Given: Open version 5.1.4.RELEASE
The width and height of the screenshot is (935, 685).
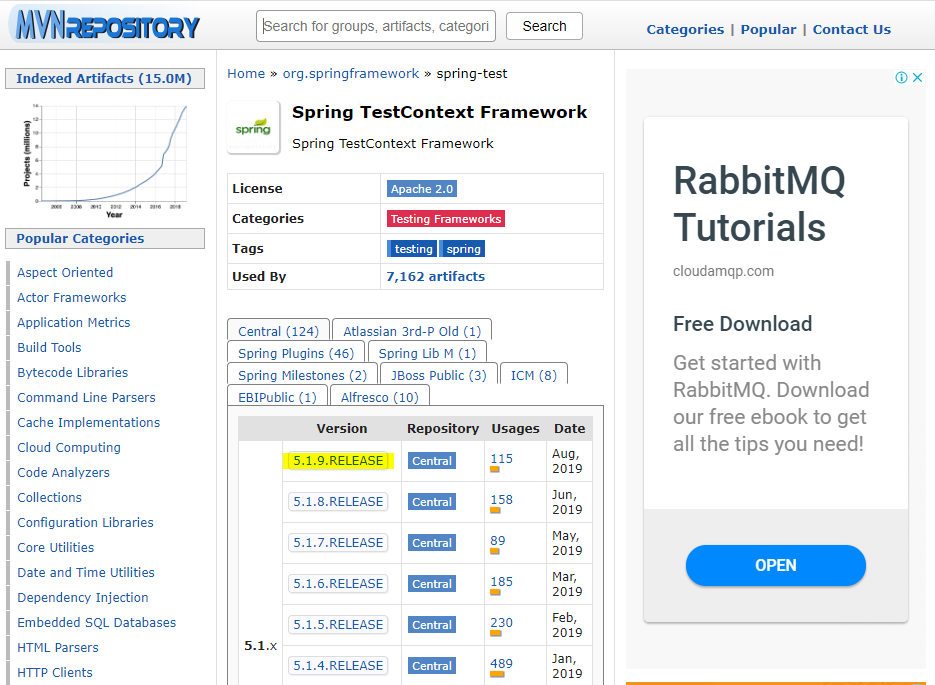Looking at the screenshot, I should point(338,665).
